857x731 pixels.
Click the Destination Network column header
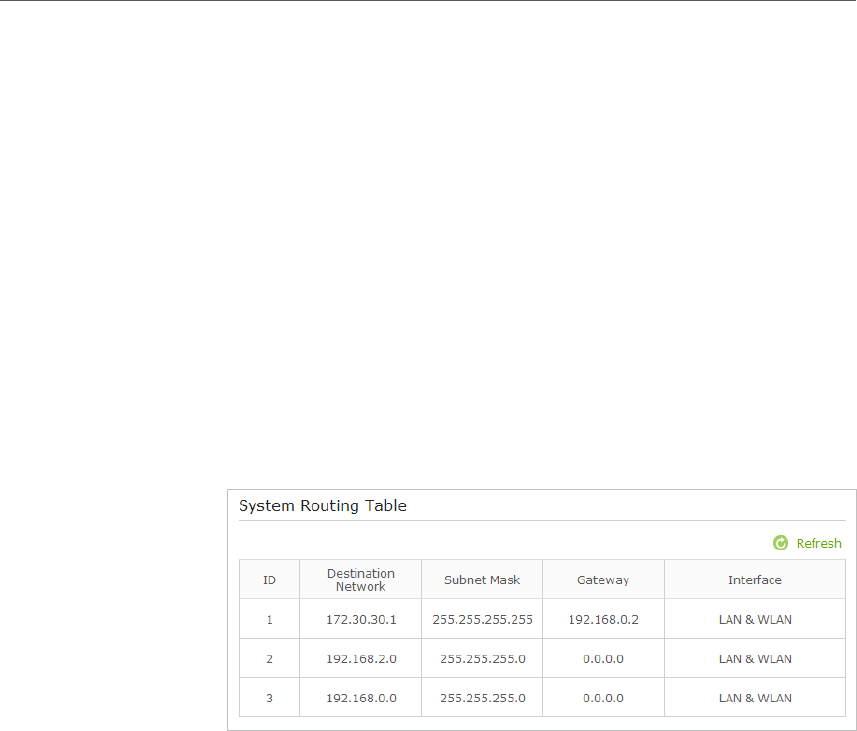361,580
